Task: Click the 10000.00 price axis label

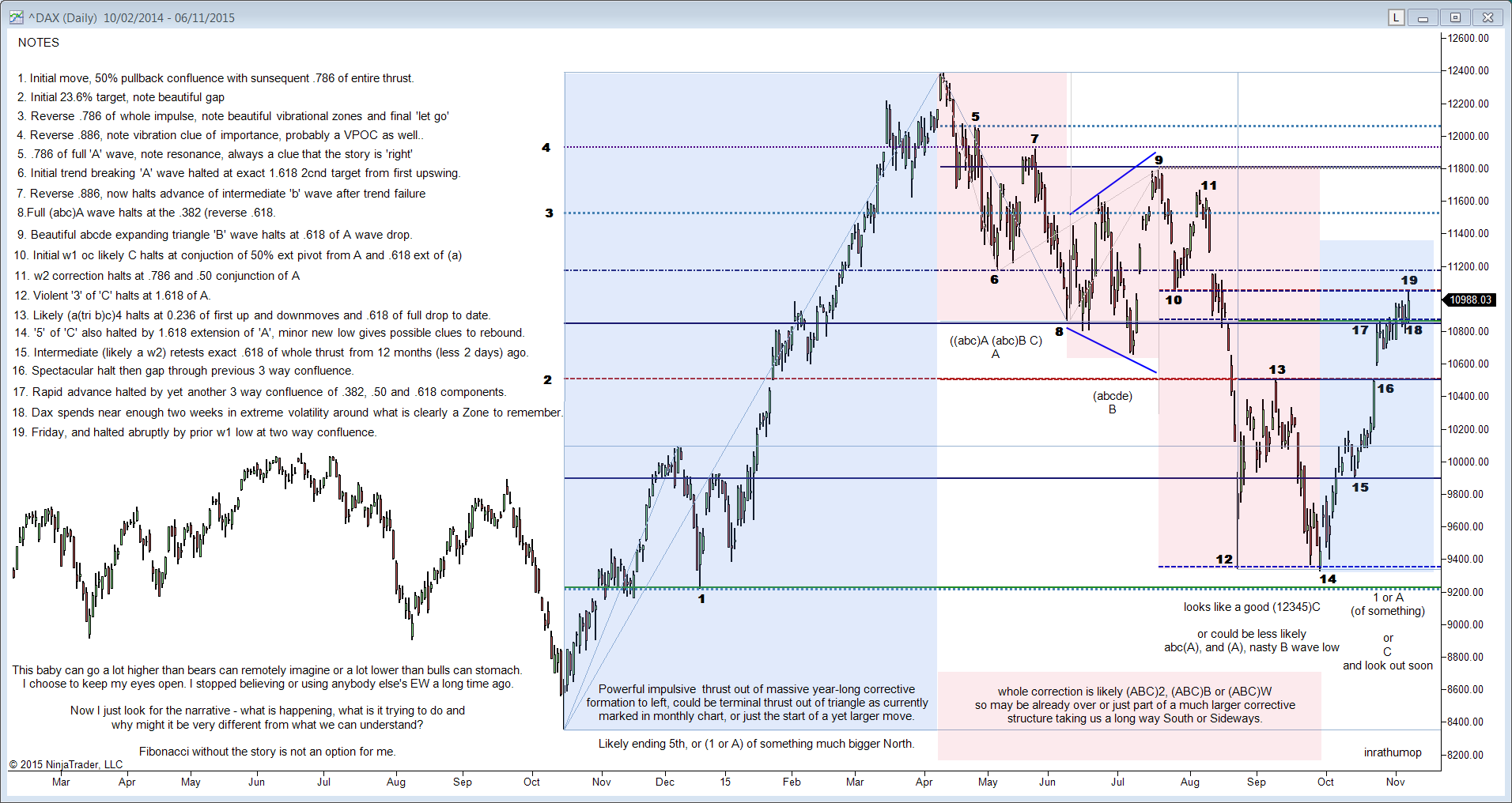Action: [1469, 462]
